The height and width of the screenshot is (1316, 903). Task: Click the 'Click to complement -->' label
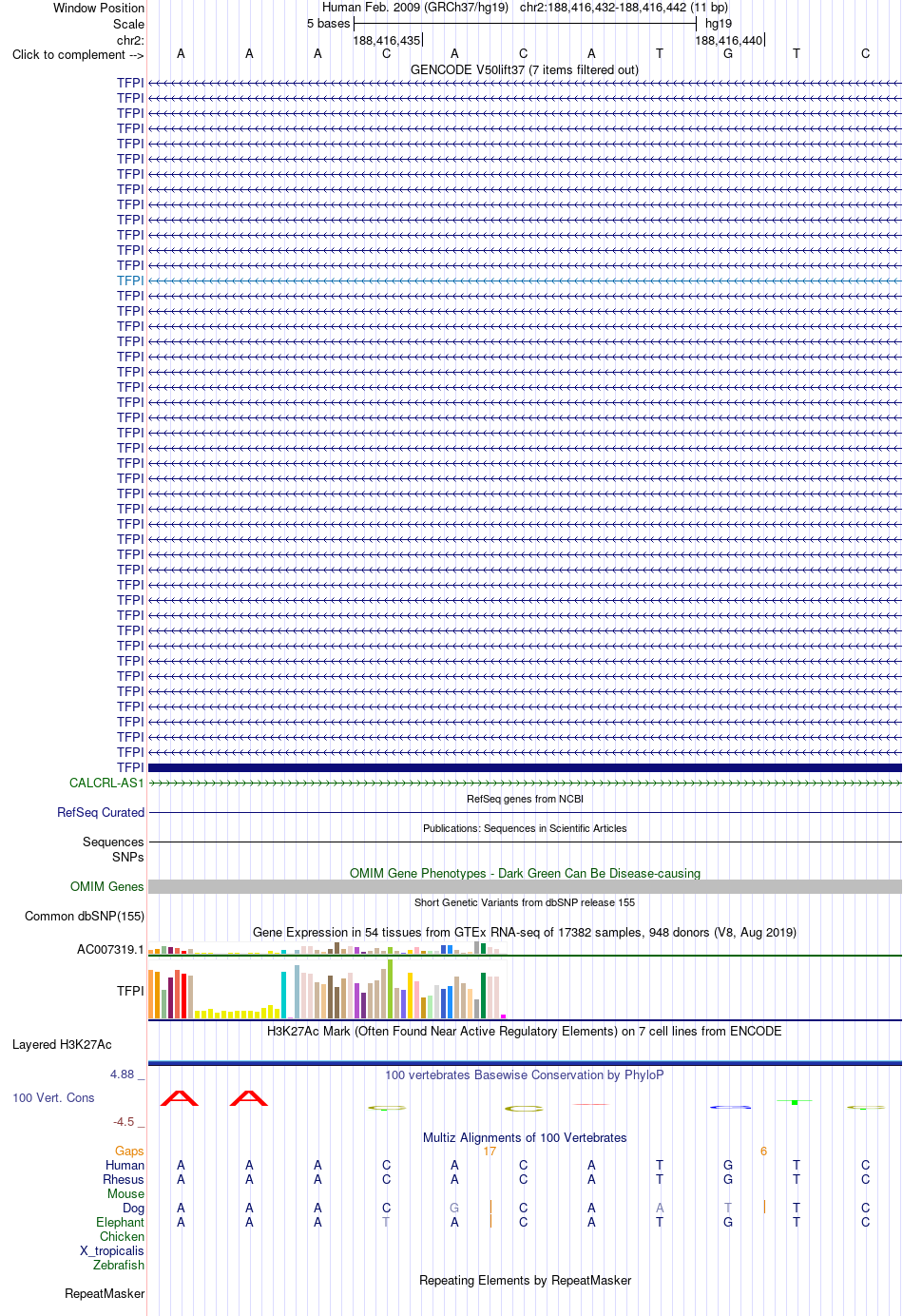coord(78,54)
